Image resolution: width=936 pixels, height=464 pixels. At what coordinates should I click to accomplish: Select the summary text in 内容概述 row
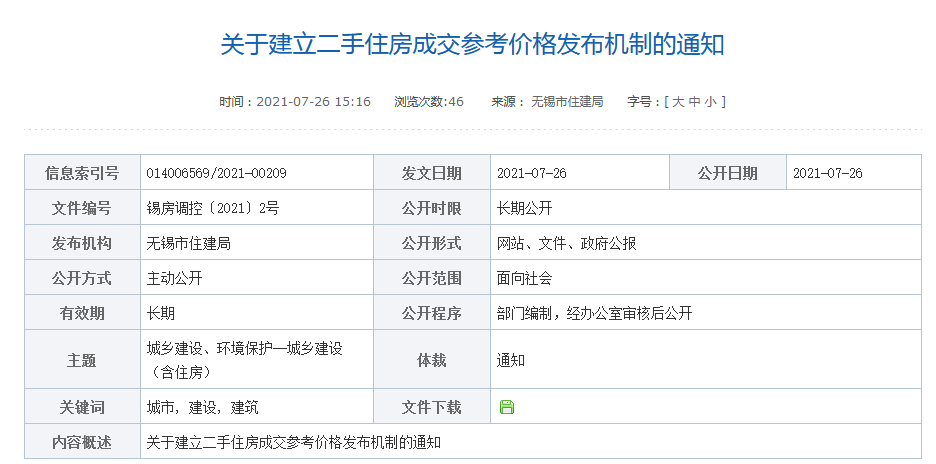click(294, 442)
